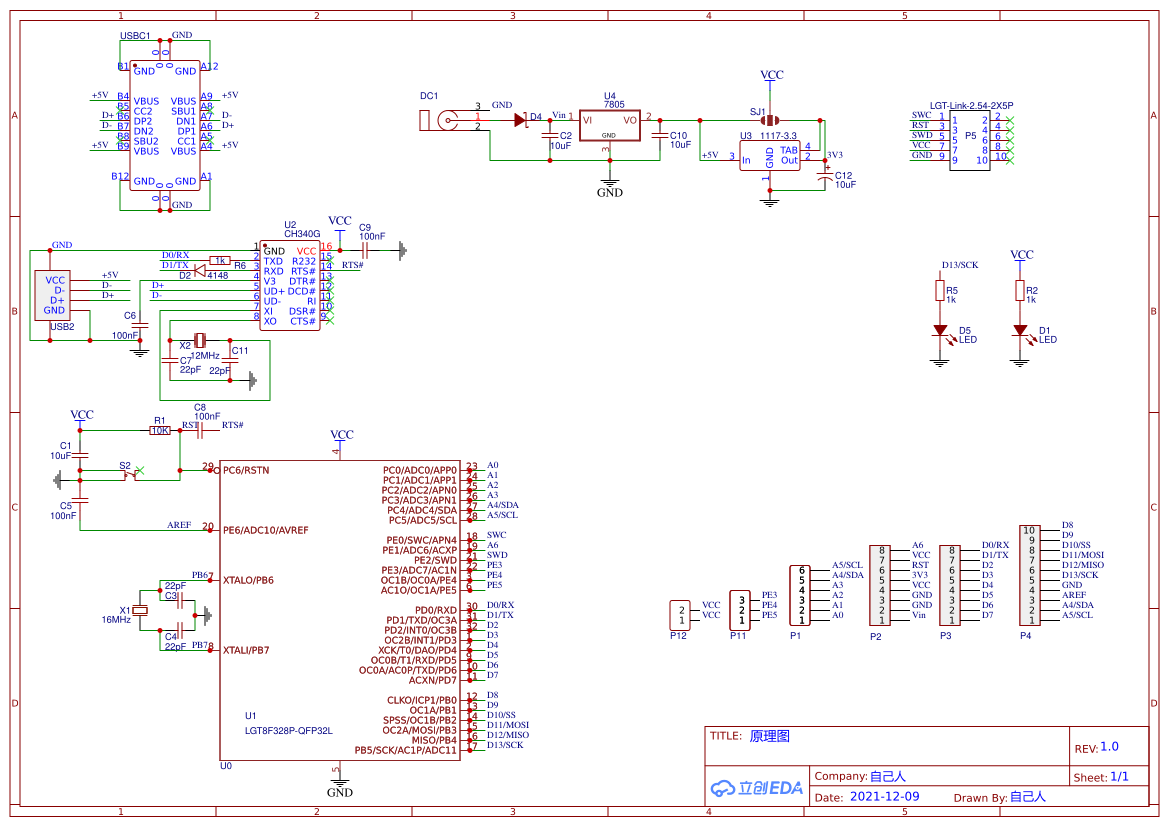Click the C1 10uF capacitor symbol
Image resolution: width=1169 pixels, height=827 pixels.
[80, 455]
